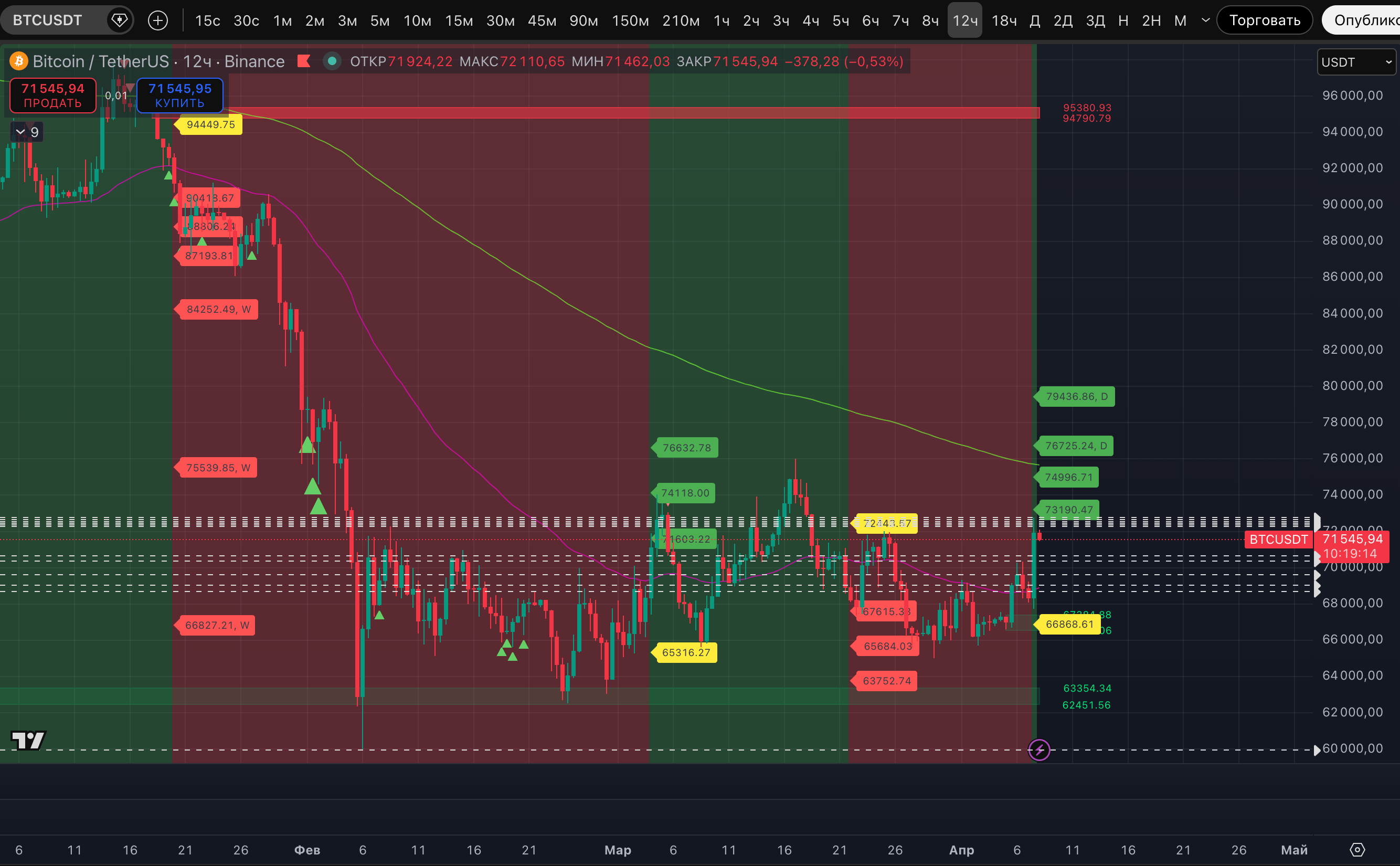This screenshot has height=866, width=1400.
Task: Click the Торговать button
Action: pos(1264,20)
